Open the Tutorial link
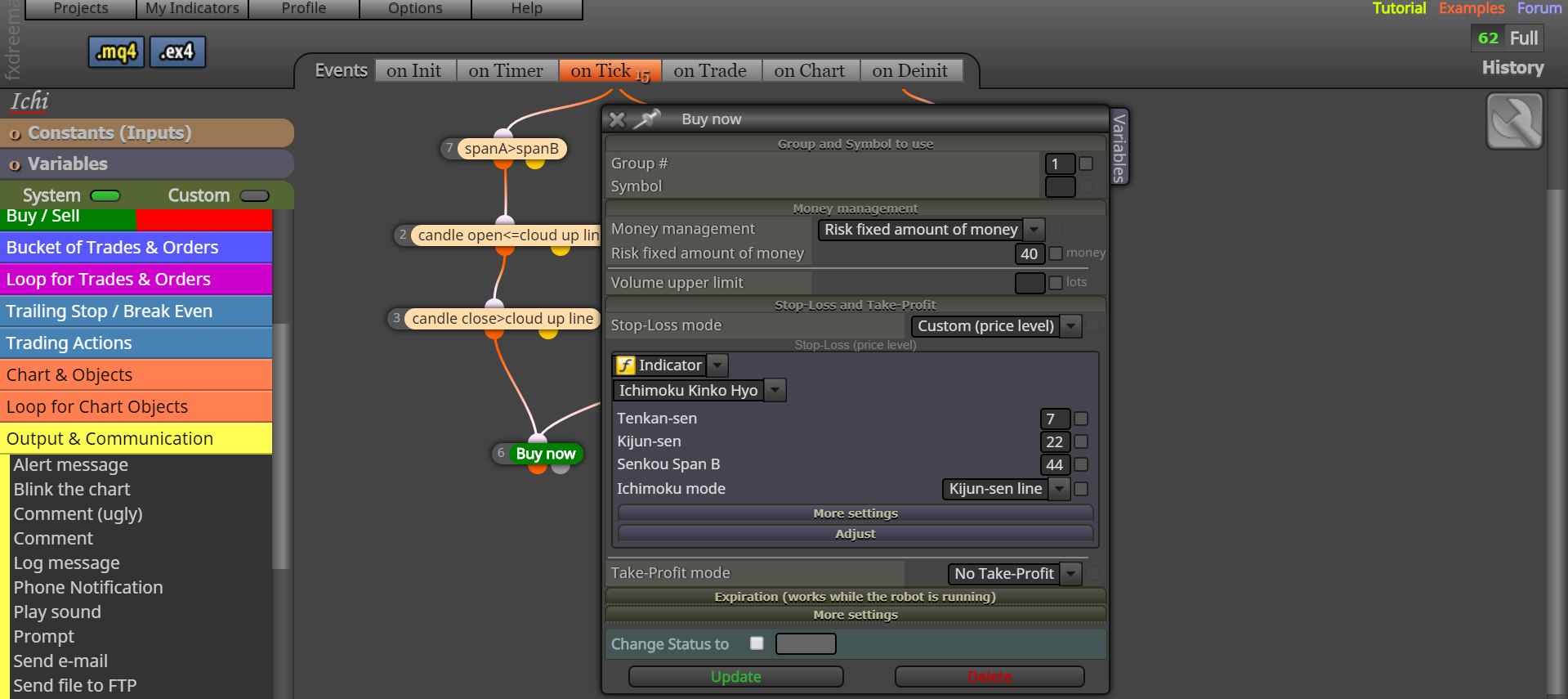Viewport: 1568px width, 699px height. pyautogui.click(x=1399, y=8)
